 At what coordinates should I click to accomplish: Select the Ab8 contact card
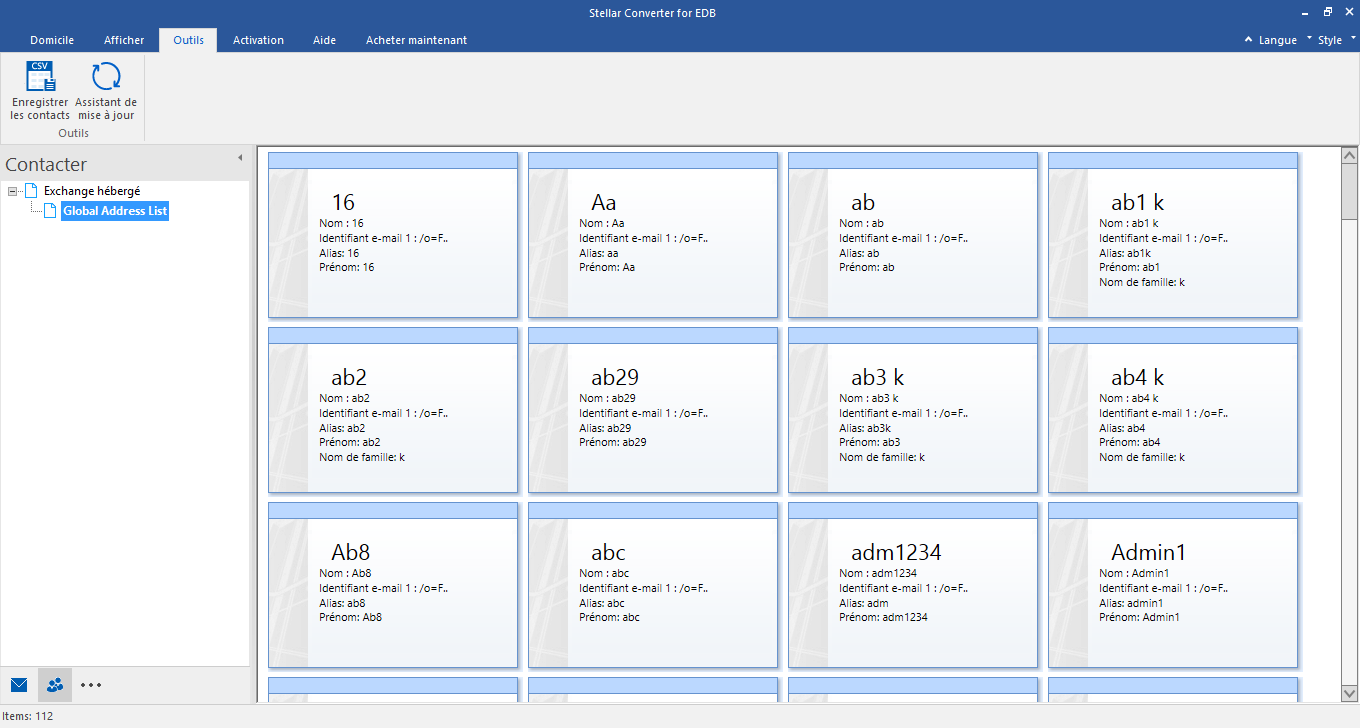pos(393,585)
